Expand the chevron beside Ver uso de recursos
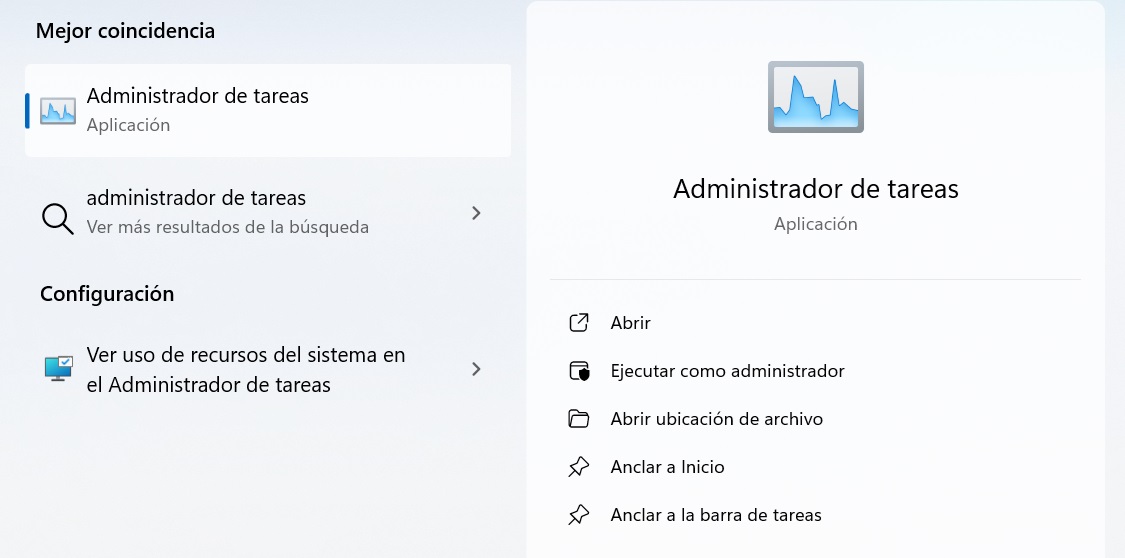This screenshot has width=1125, height=558. pyautogui.click(x=476, y=369)
